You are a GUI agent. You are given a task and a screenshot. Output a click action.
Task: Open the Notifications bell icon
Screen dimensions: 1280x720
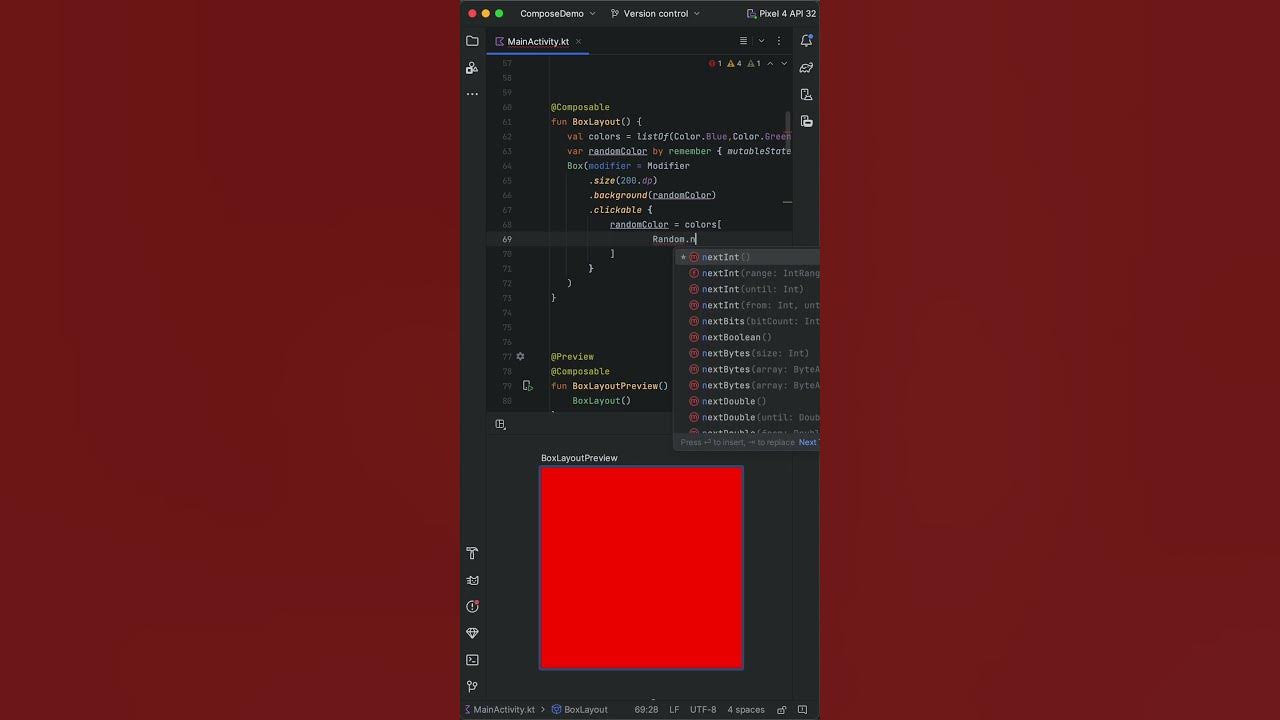(x=806, y=41)
